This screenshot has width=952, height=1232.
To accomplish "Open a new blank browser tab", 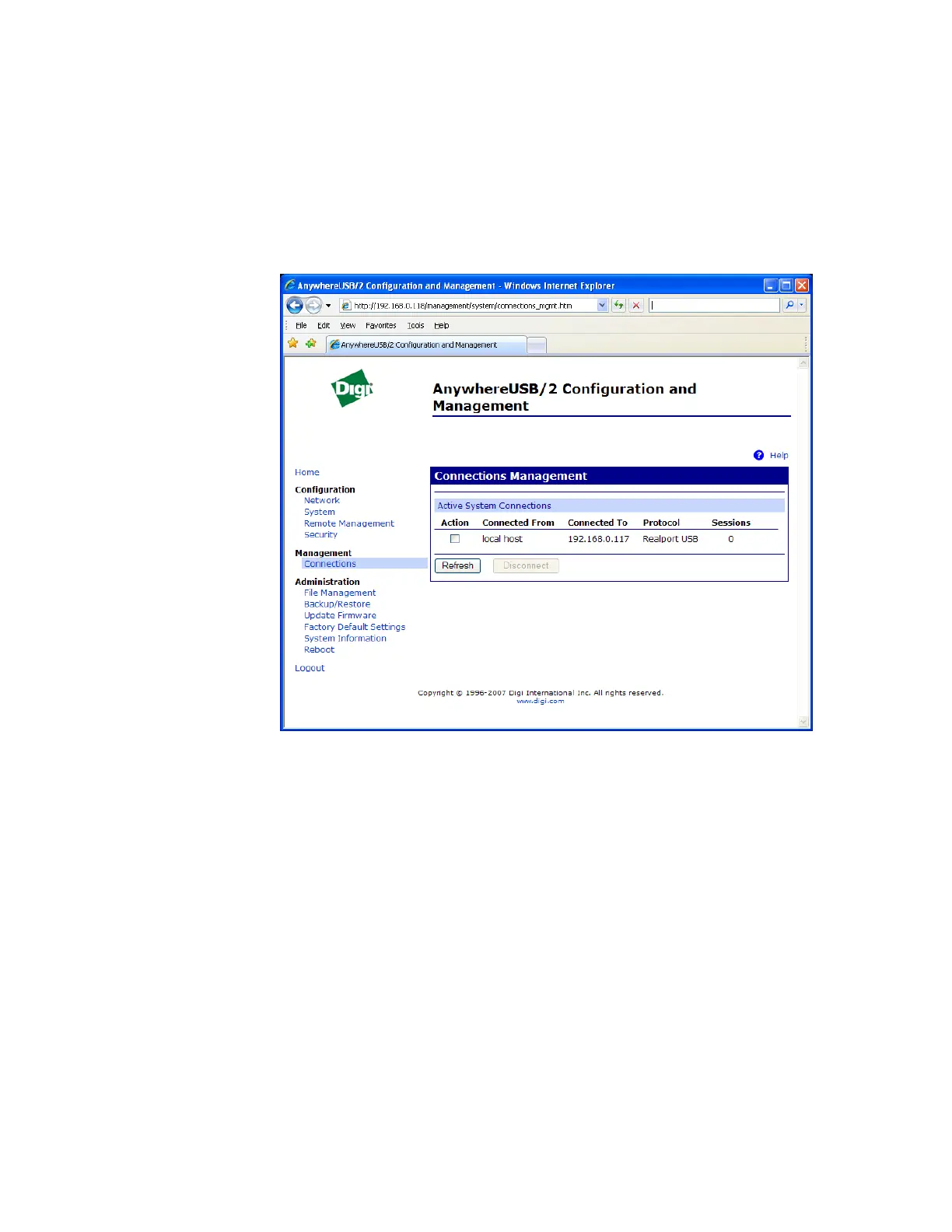I will point(537,345).
